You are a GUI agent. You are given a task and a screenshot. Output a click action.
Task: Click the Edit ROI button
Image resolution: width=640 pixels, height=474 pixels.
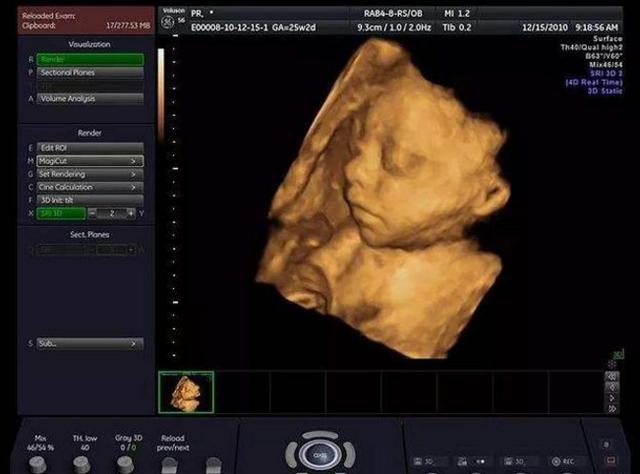[90, 148]
